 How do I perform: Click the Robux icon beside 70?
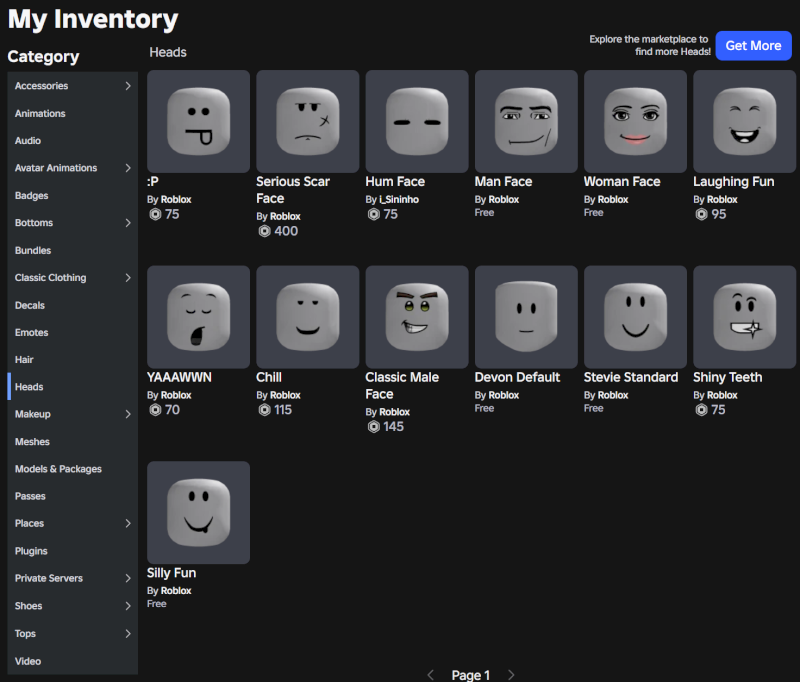[x=155, y=410]
